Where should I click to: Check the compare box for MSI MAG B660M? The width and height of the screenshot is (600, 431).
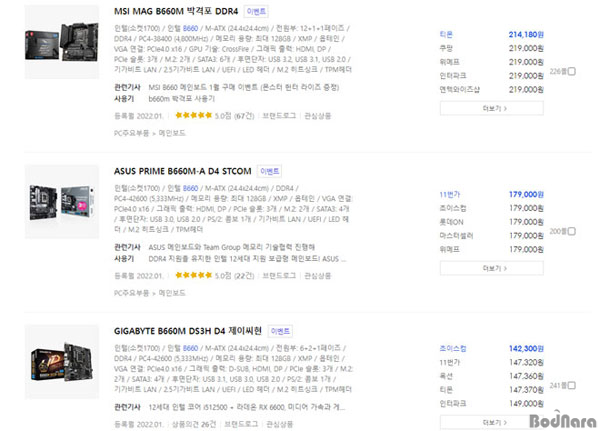[571, 71]
